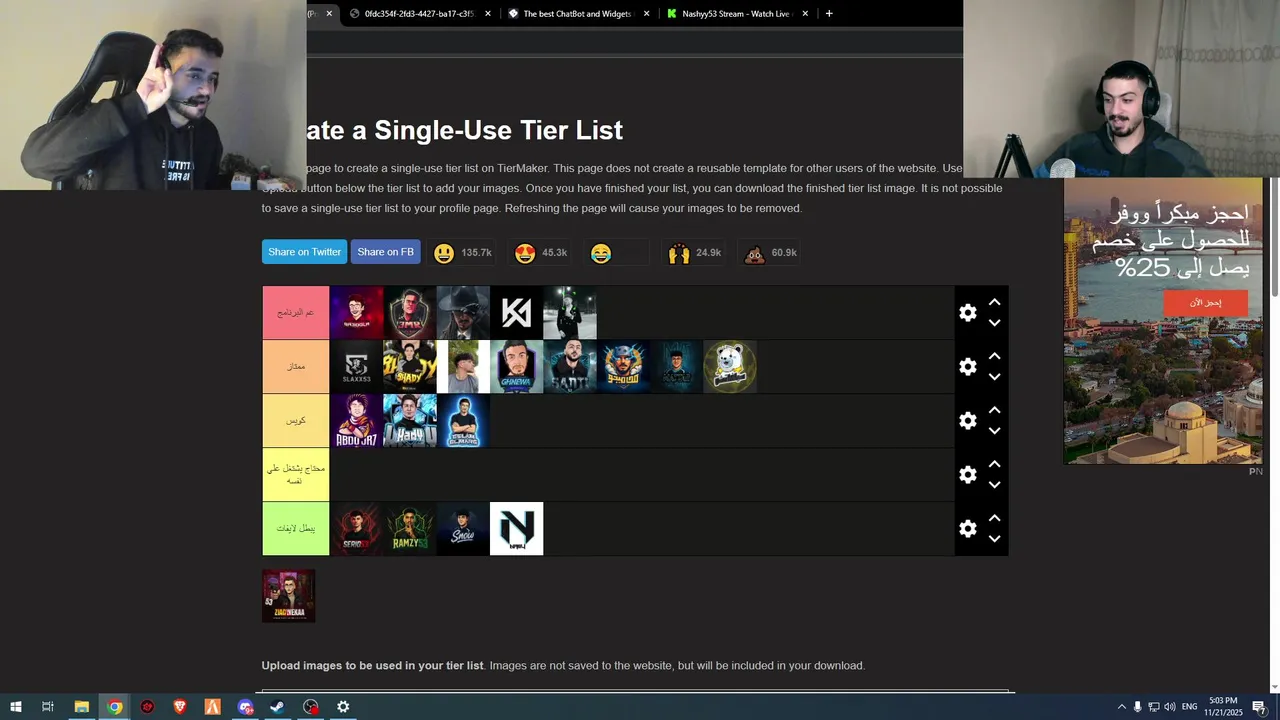Select the SANTI avatar image

570,367
